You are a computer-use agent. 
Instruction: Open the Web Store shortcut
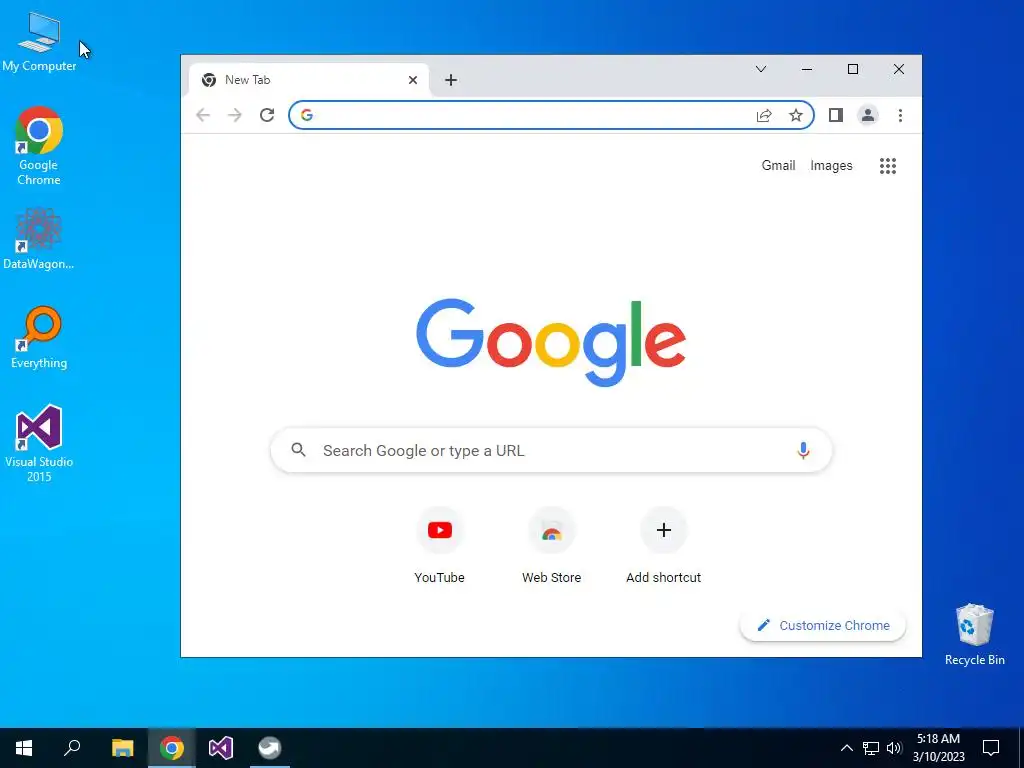[x=551, y=547]
